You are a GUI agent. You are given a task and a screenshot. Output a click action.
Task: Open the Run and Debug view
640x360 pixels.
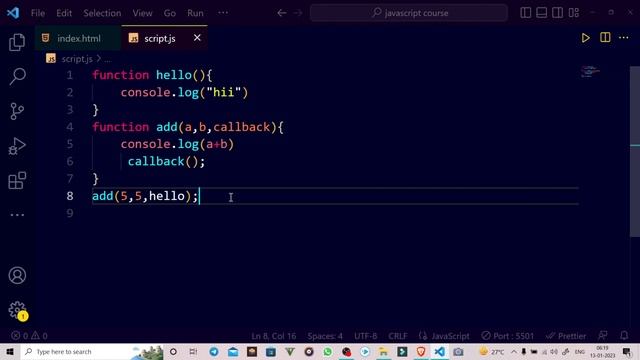[17, 146]
